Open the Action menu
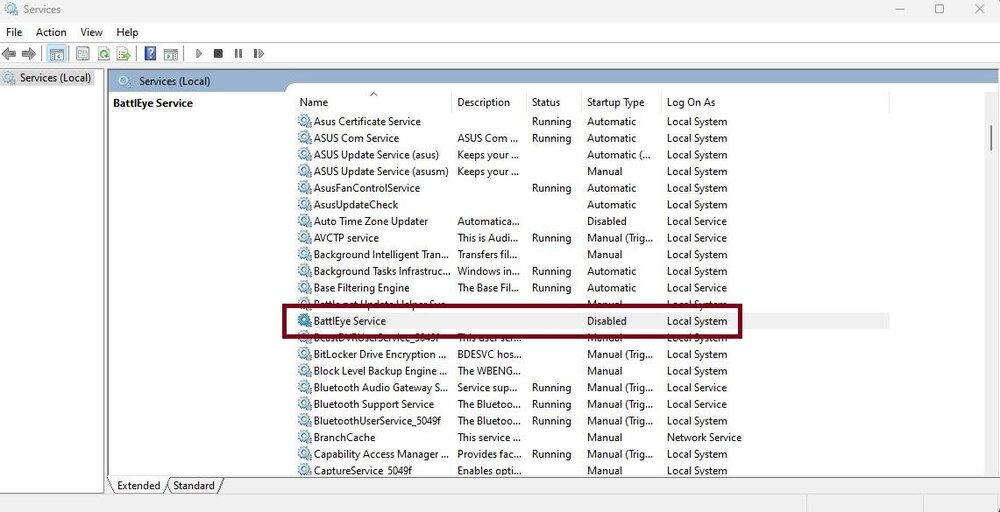 click(51, 32)
